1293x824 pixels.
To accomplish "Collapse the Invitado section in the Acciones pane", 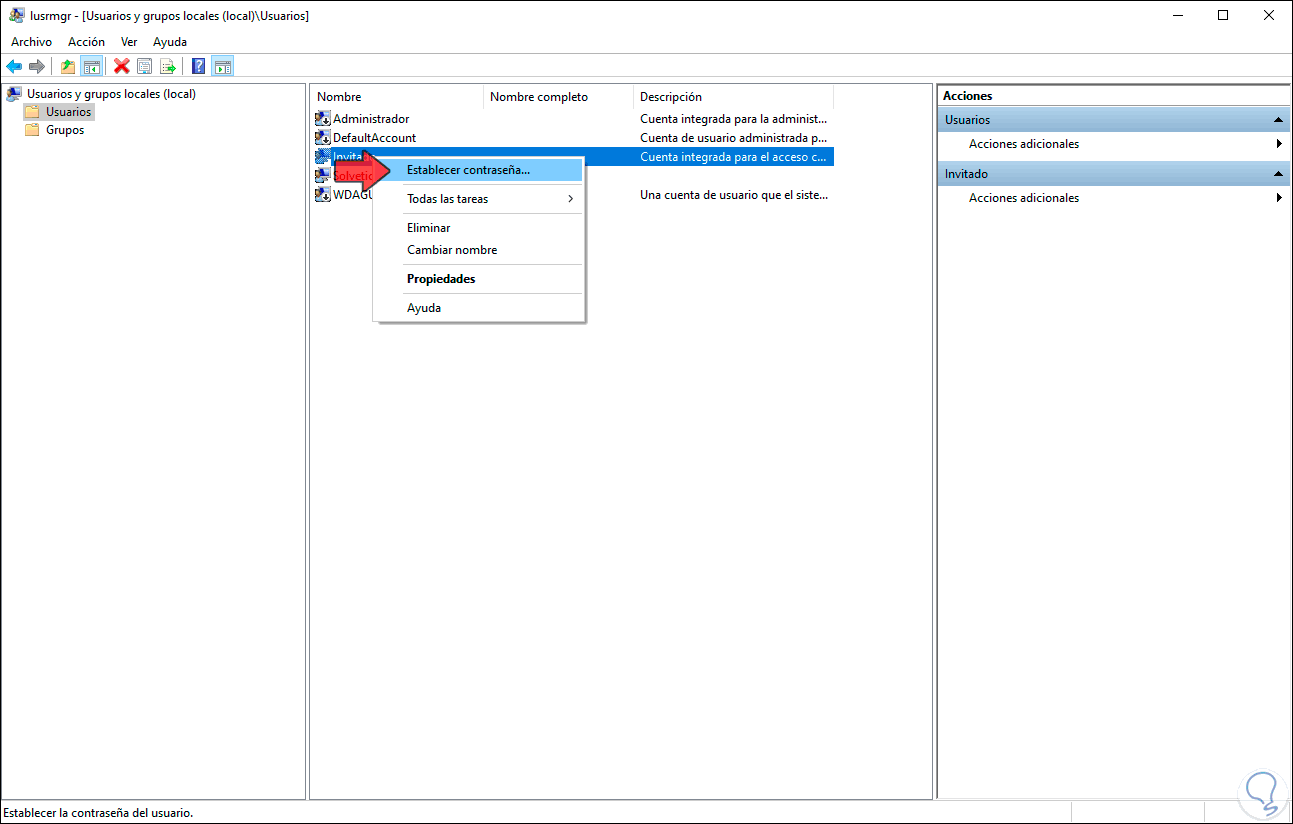I will 1278,174.
